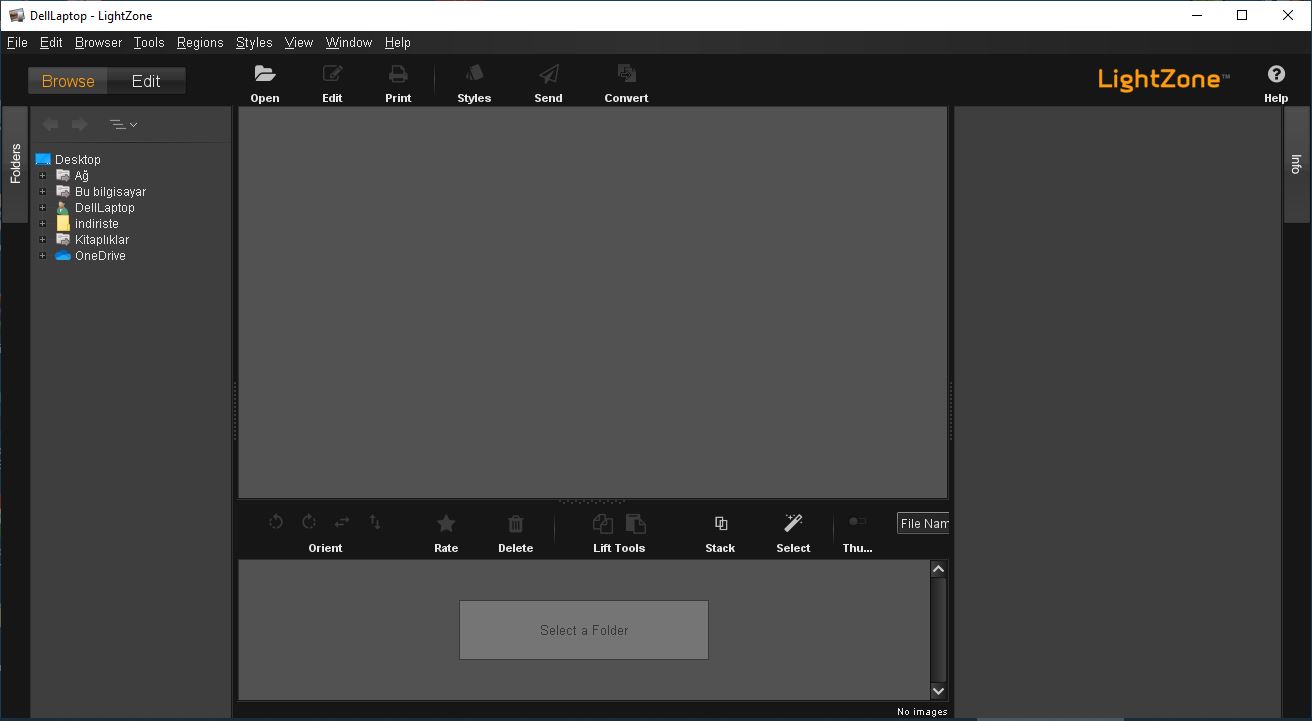Click the Lift Tools copy icon
This screenshot has height=721, width=1312.
pos(603,523)
